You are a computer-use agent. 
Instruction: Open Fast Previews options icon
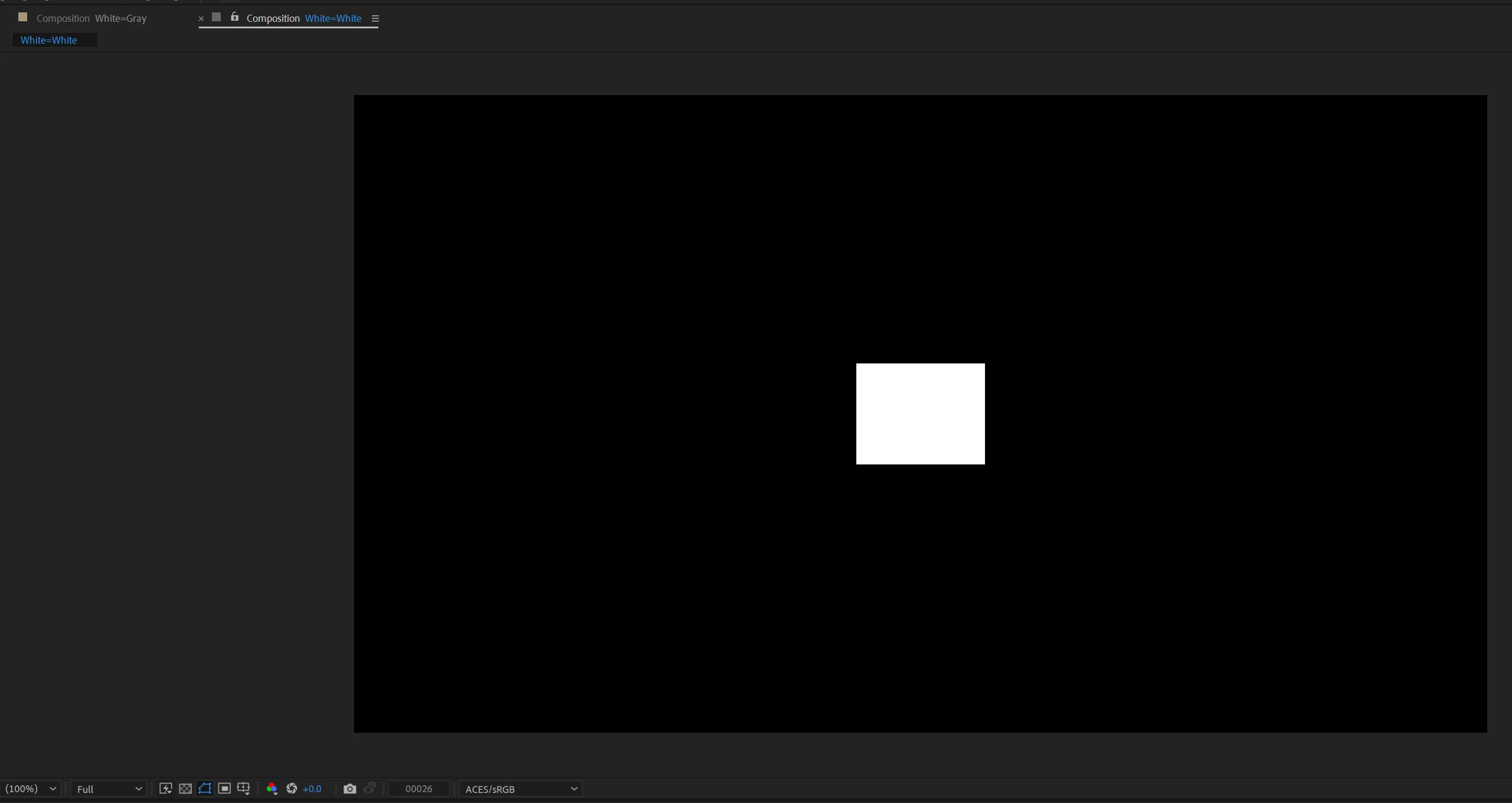pos(166,789)
